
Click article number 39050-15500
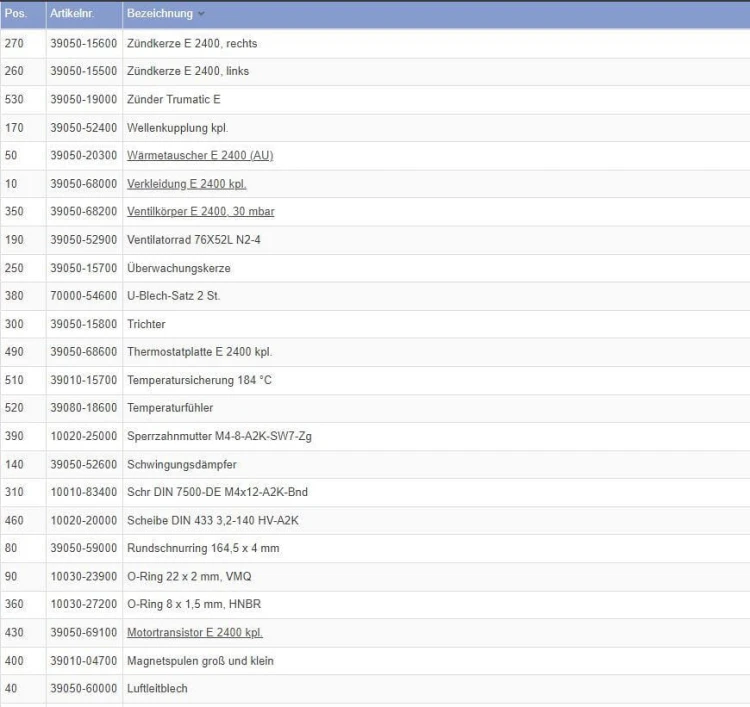(x=84, y=71)
